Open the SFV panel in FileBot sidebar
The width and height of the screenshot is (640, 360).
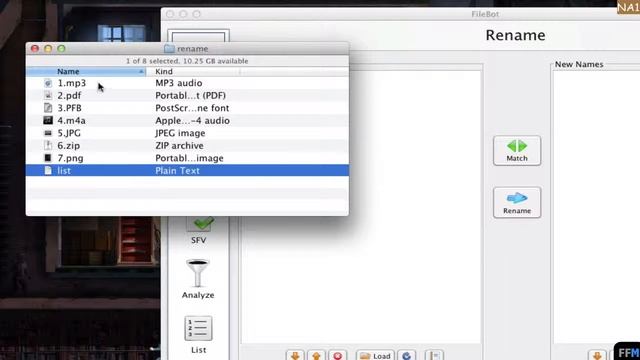point(199,231)
